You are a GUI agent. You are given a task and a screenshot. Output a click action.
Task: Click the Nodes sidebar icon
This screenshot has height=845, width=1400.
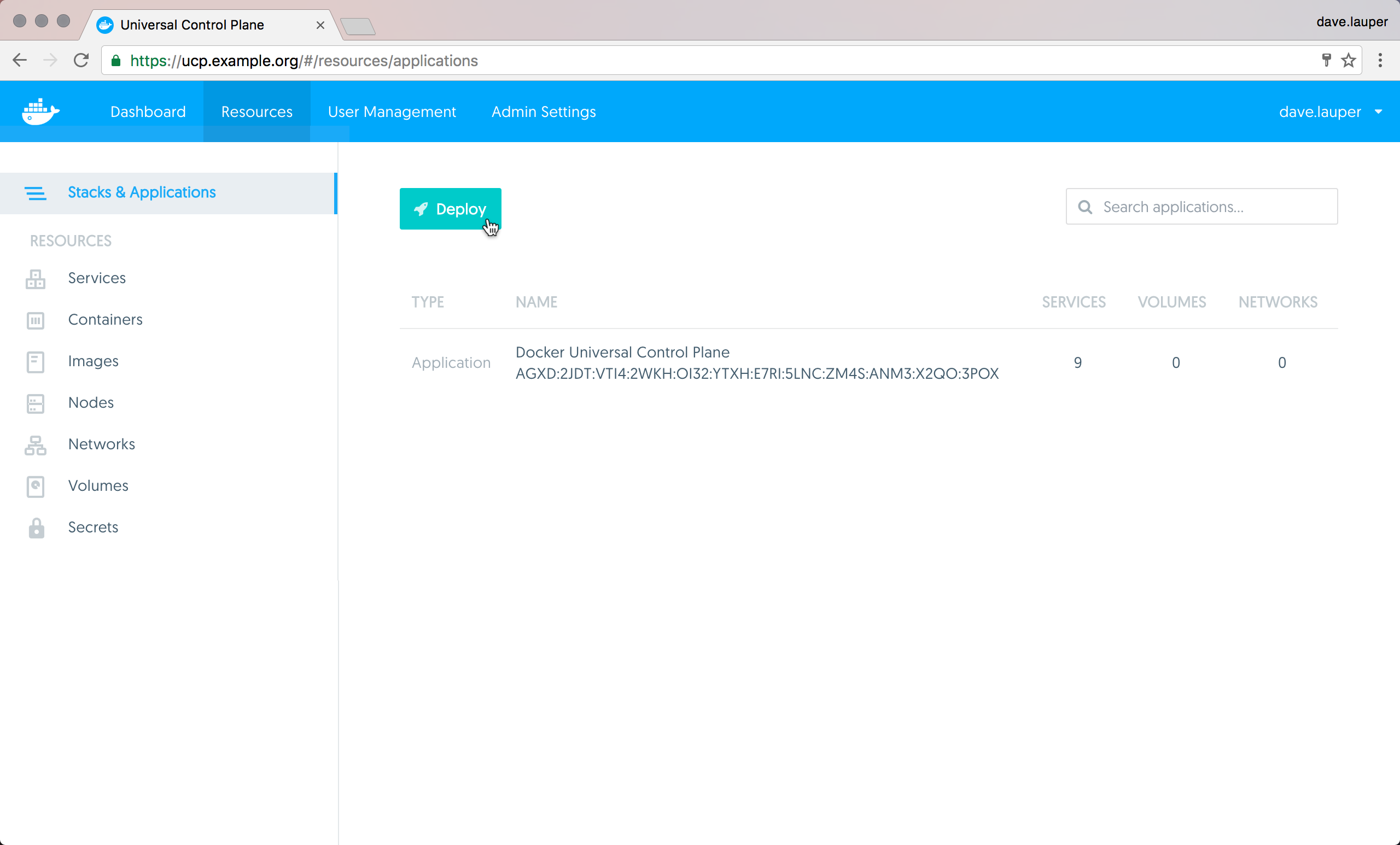pos(35,403)
